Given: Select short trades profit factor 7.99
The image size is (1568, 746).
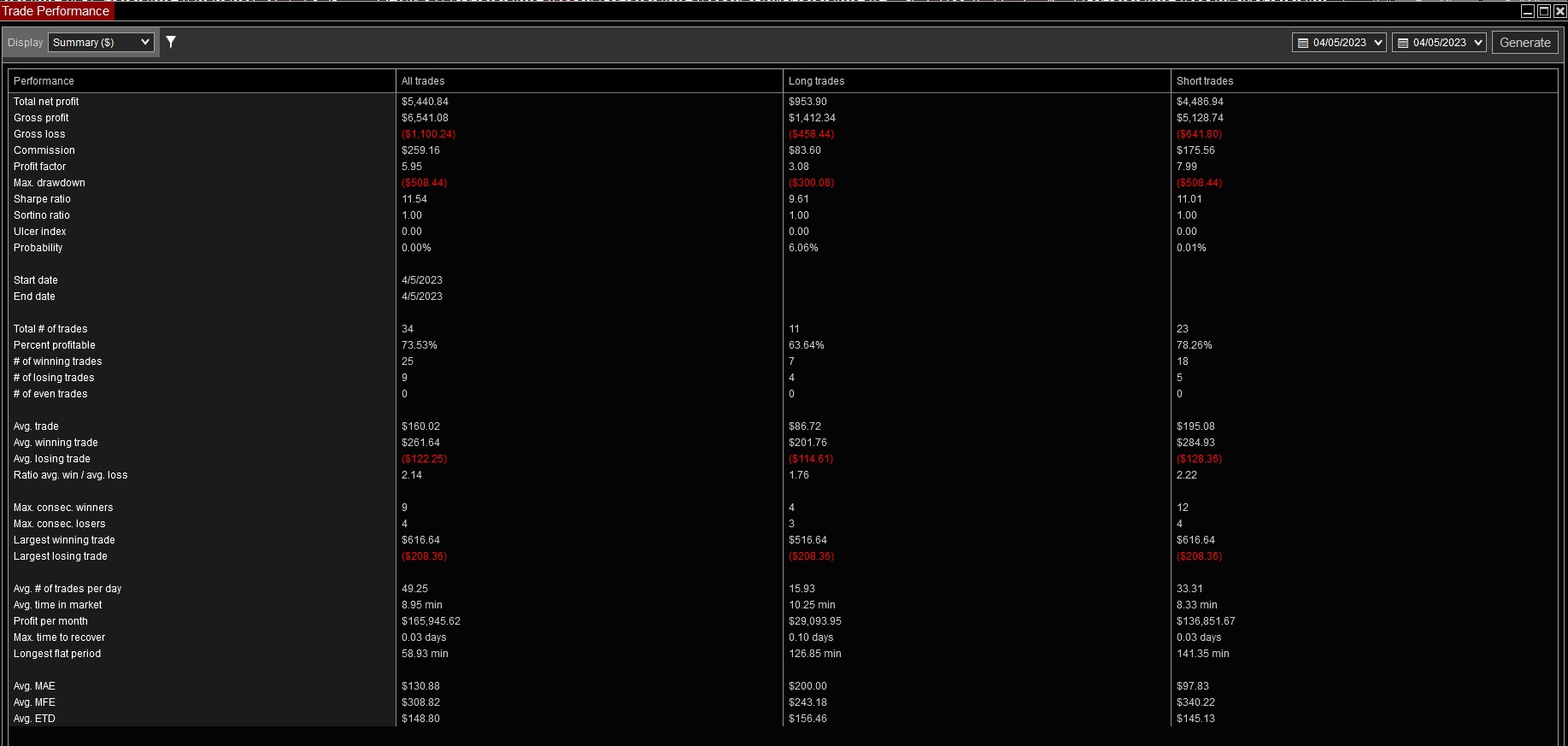Looking at the screenshot, I should tap(1186, 167).
